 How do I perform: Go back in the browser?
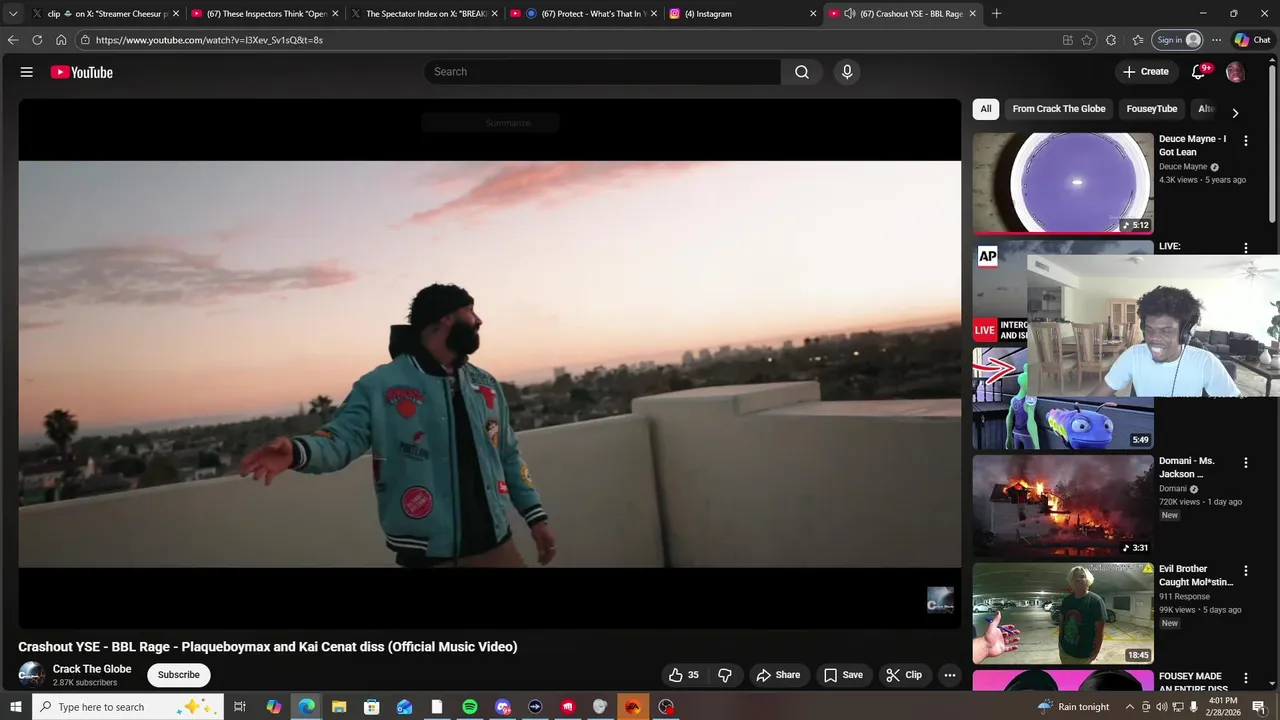coord(13,40)
